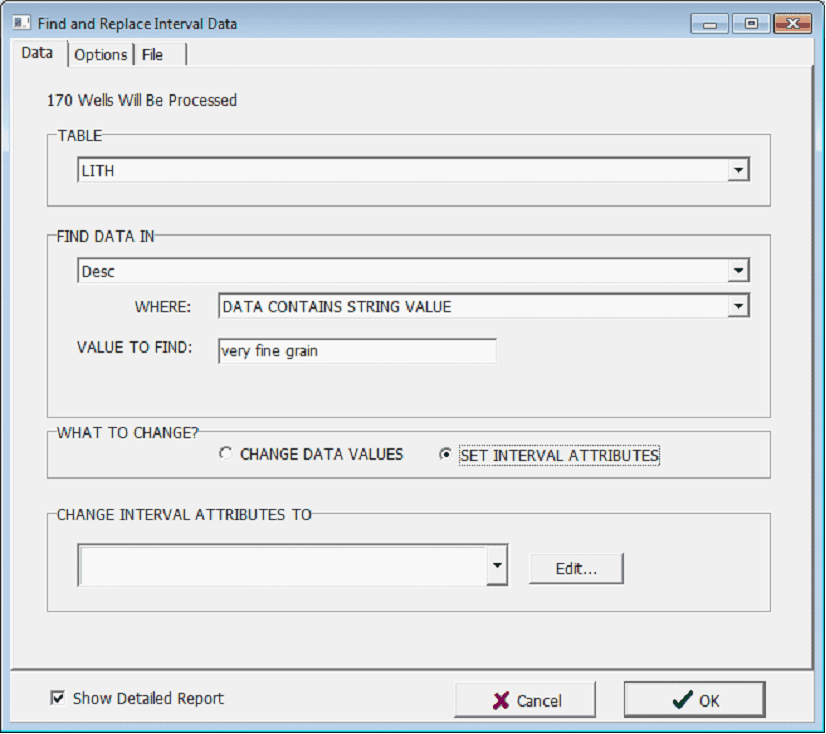
Task: Open the Desc field dropdown arrow
Action: click(x=738, y=270)
